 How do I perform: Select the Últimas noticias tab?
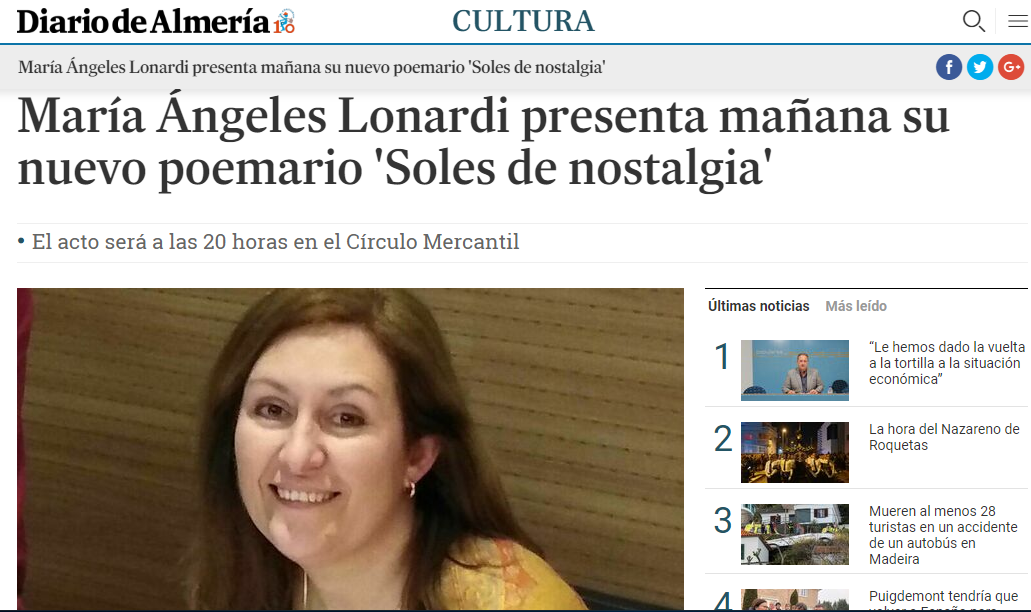click(758, 306)
